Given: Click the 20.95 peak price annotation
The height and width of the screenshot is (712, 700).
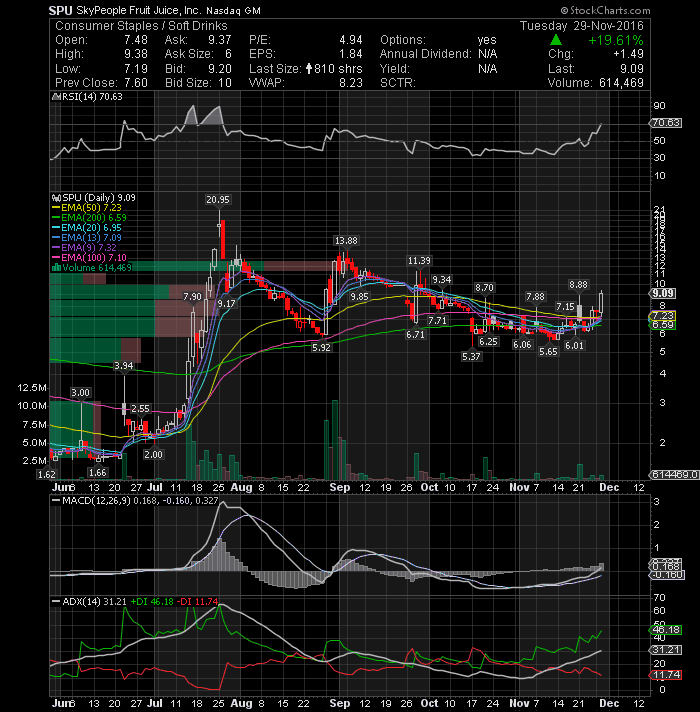Looking at the screenshot, I should [218, 200].
